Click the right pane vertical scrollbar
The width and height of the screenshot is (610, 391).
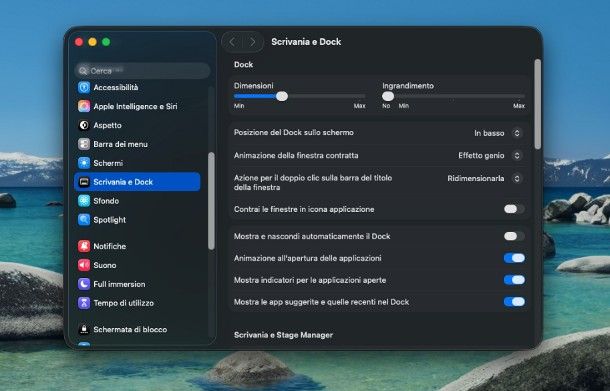pyautogui.click(x=538, y=104)
